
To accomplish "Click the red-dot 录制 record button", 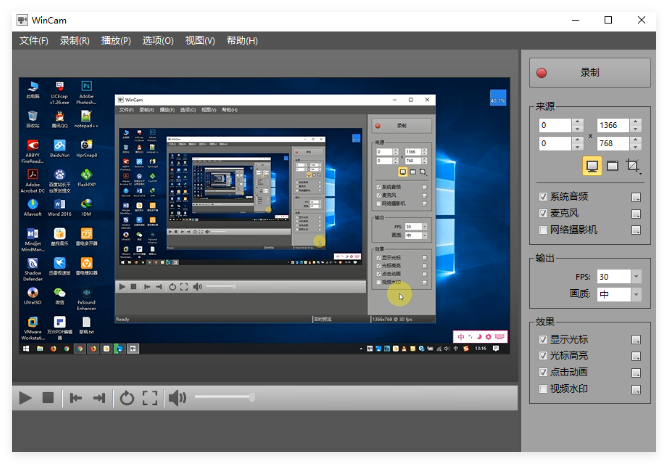I will pyautogui.click(x=590, y=73).
